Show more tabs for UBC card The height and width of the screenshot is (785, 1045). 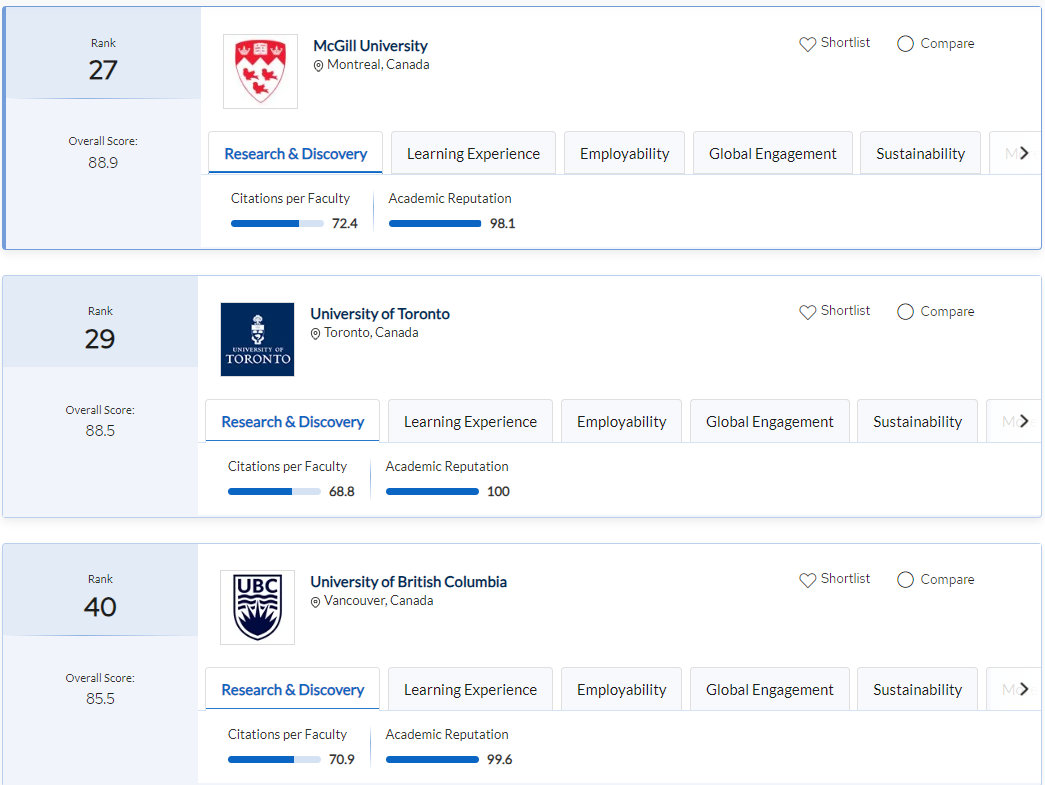click(1023, 689)
